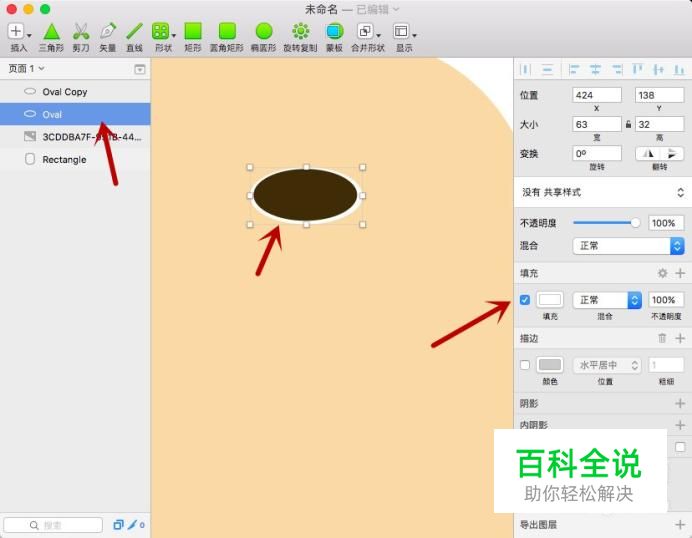Flip the layer vertically
The height and width of the screenshot is (538, 692).
pos(672,154)
